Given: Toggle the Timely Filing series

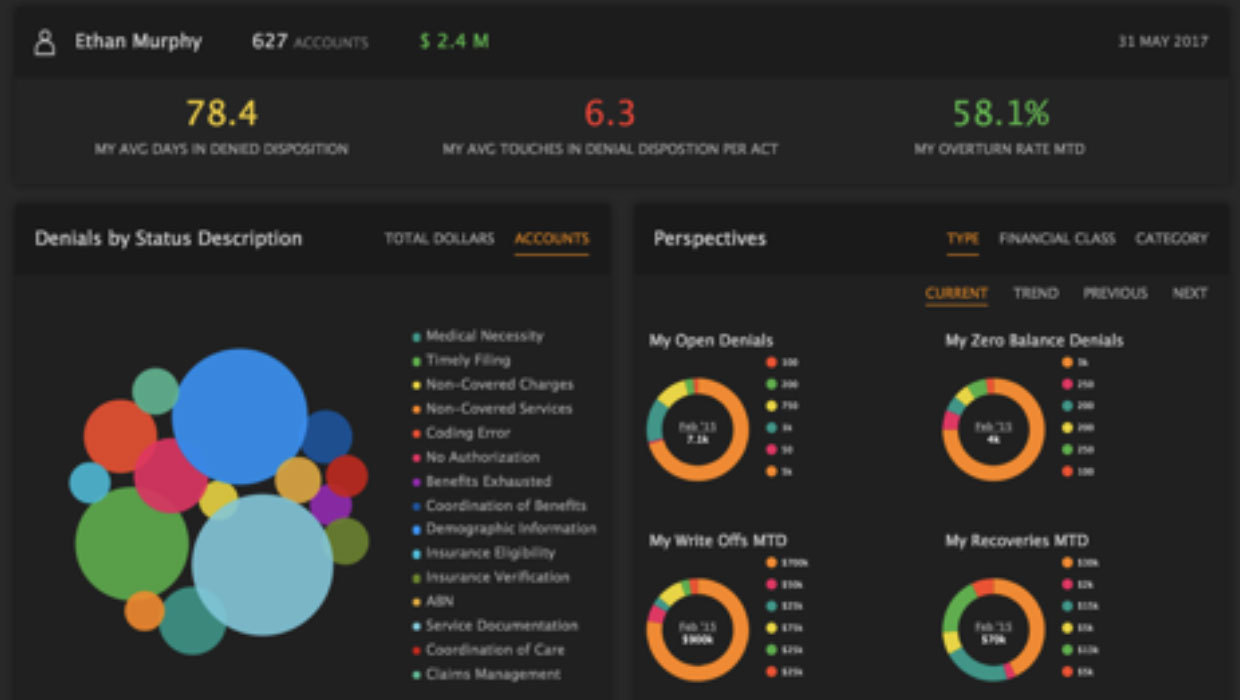Looking at the screenshot, I should click(415, 360).
